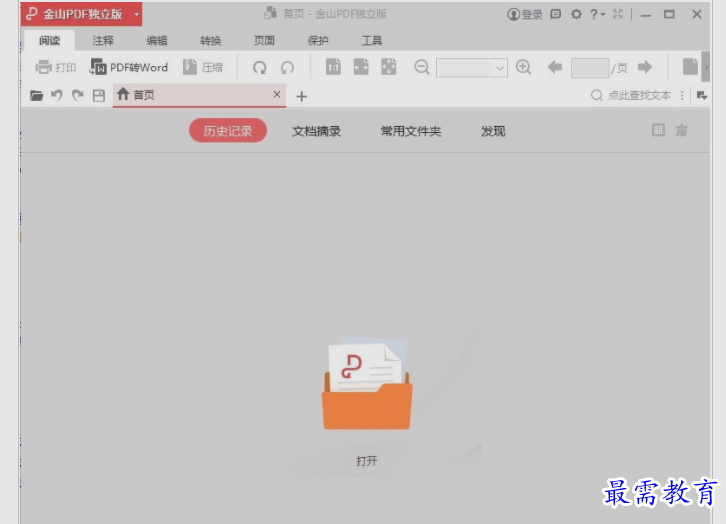
Task: Open the 金山PDF独立版 application menu
Action: click(81, 14)
